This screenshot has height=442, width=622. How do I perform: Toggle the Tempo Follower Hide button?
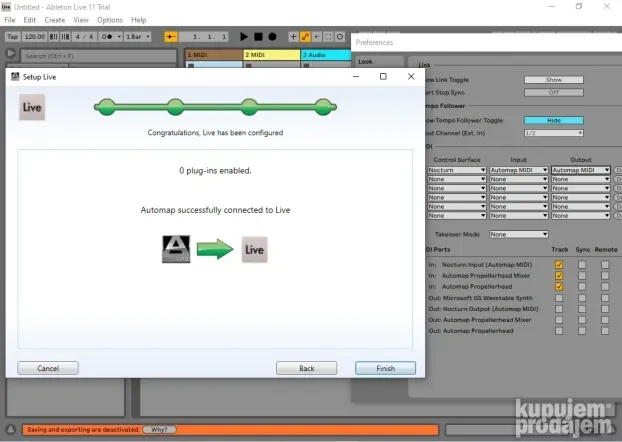coord(554,120)
